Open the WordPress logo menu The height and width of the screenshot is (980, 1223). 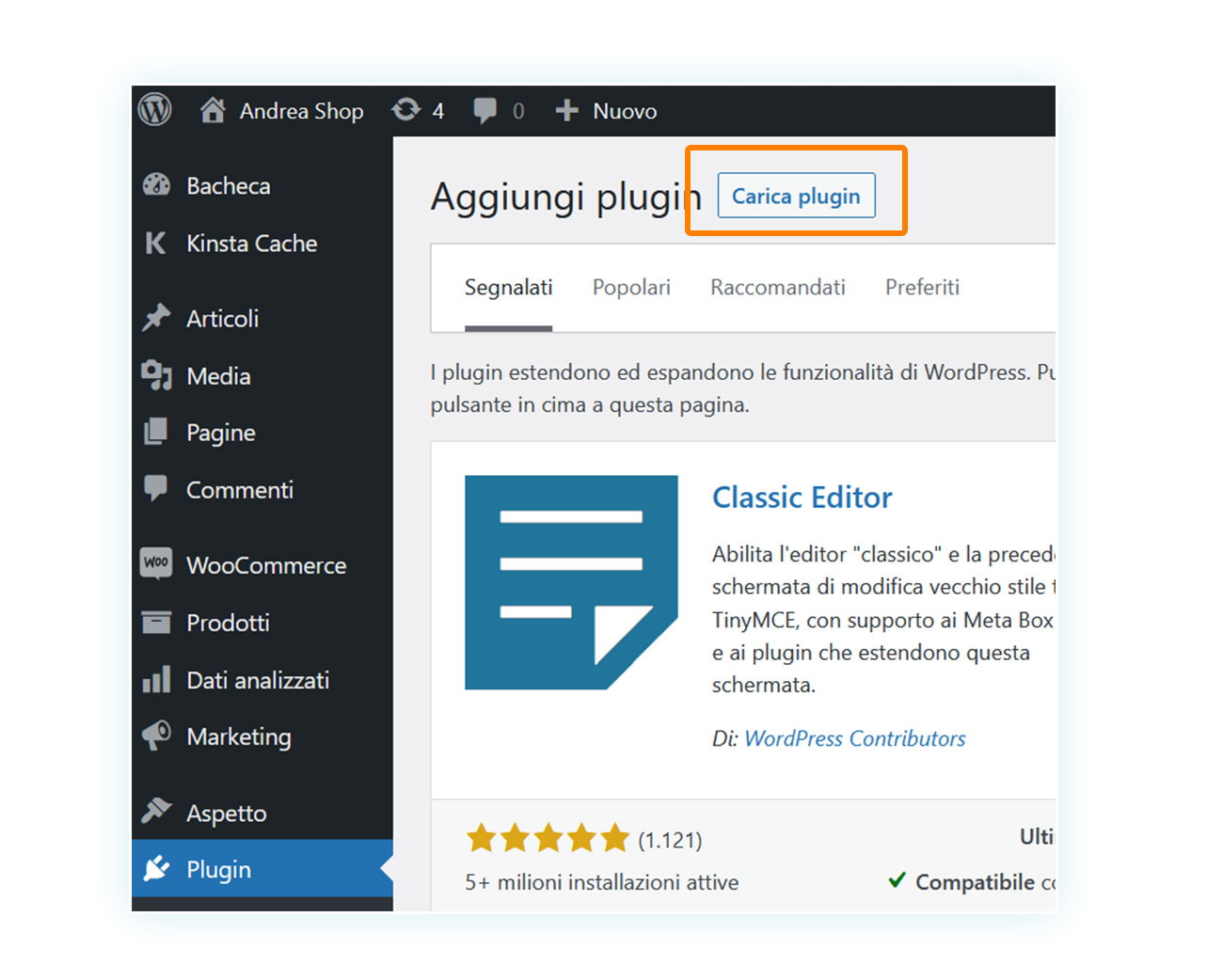pyautogui.click(x=155, y=110)
